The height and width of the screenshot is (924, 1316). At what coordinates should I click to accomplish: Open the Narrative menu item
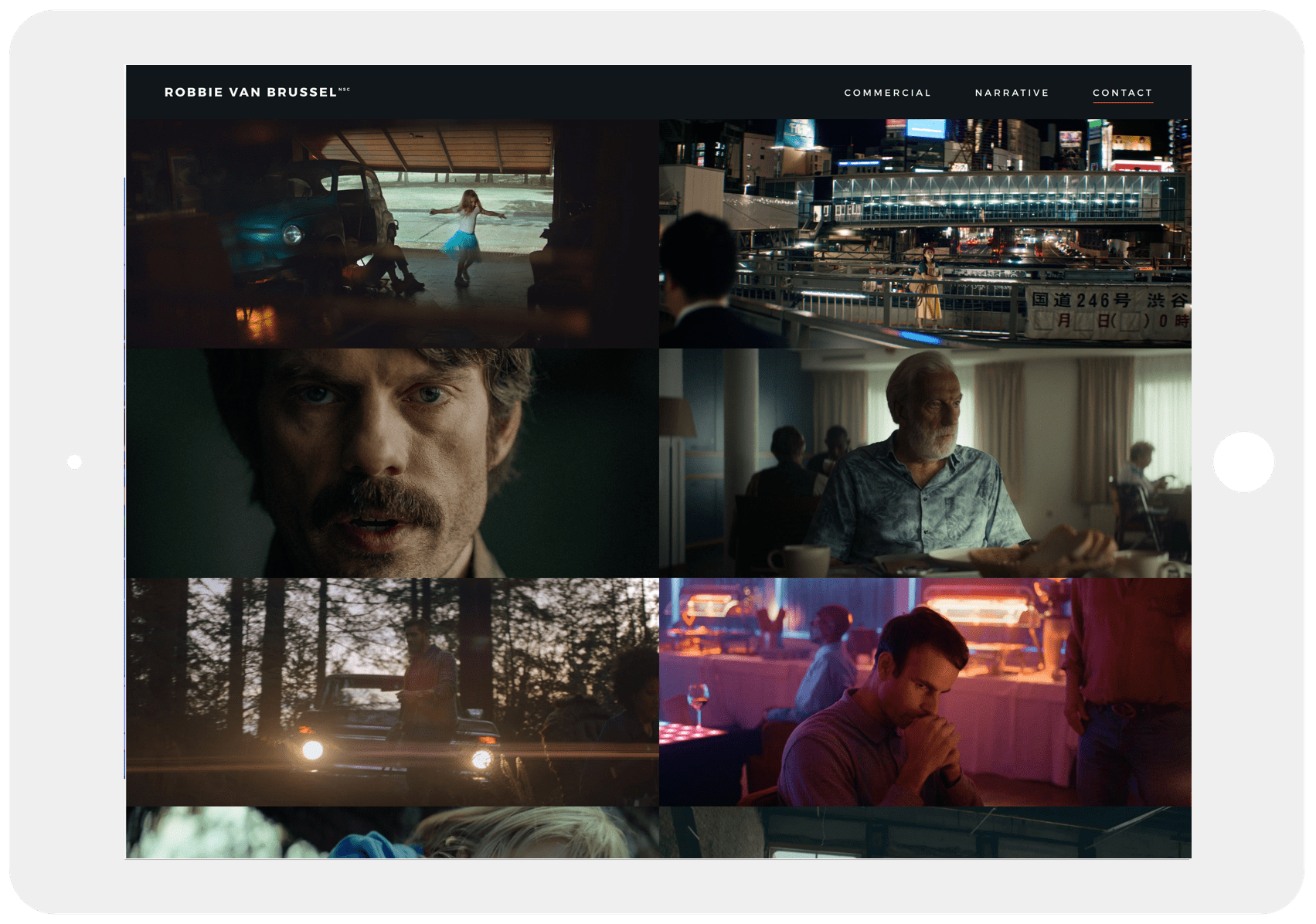pyautogui.click(x=1012, y=93)
